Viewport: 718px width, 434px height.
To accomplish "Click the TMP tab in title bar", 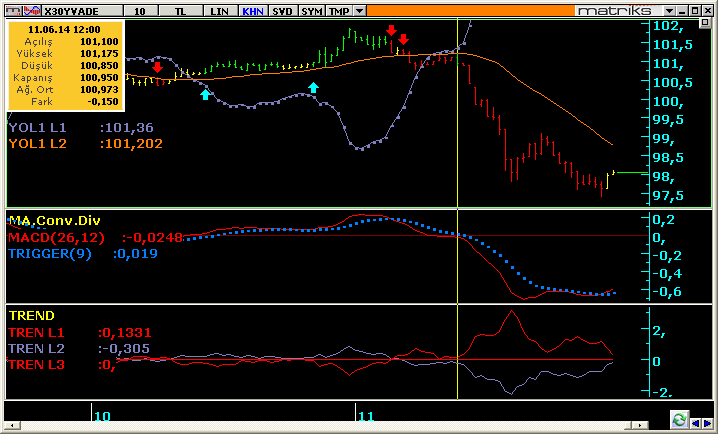I will coord(340,10).
